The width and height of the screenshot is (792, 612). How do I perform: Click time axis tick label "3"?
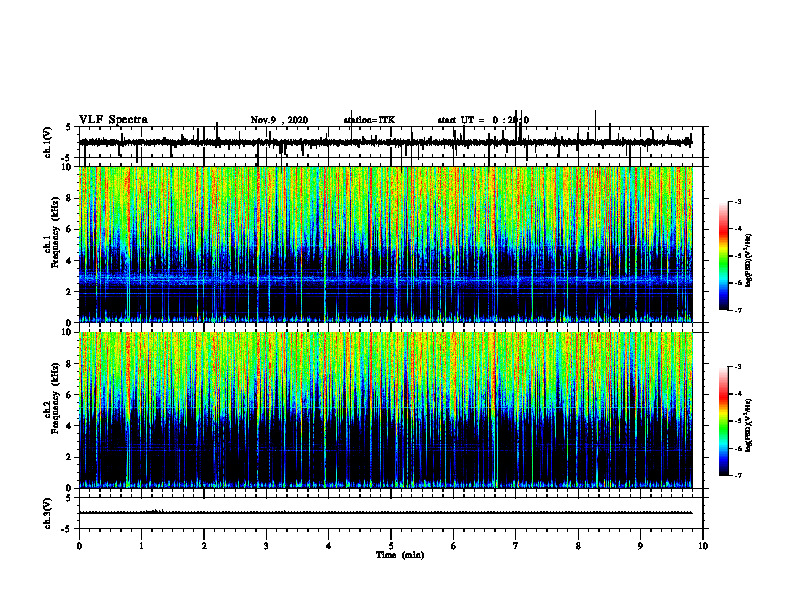click(x=266, y=546)
